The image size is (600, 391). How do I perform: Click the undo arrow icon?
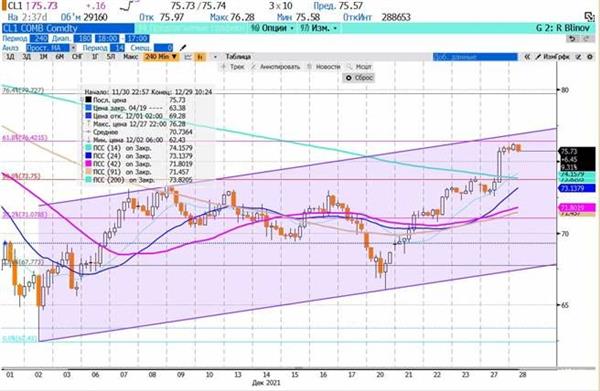(x=572, y=38)
